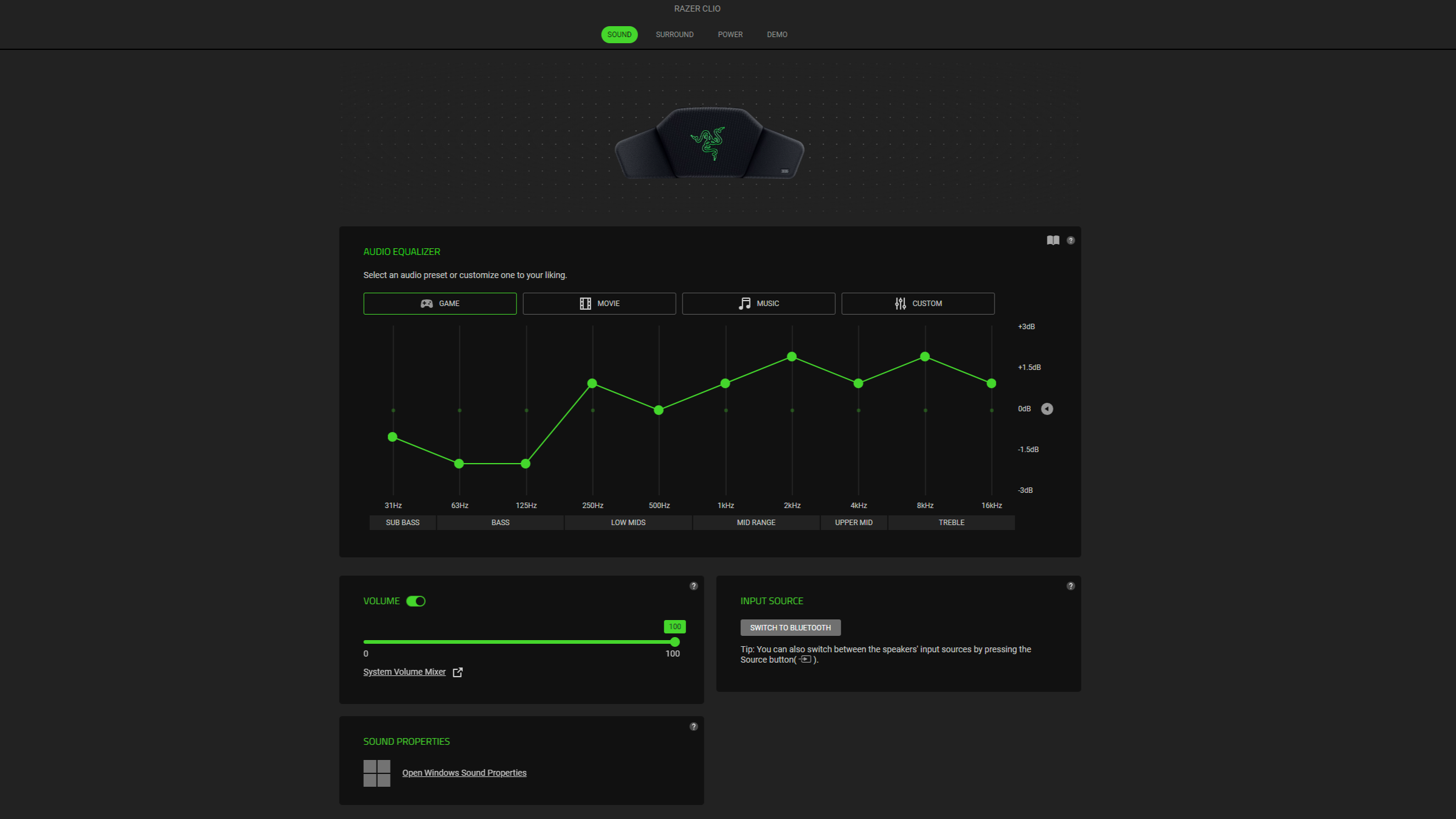Click the RAZER CLIO title text
Image resolution: width=1456 pixels, height=819 pixels.
(x=697, y=9)
